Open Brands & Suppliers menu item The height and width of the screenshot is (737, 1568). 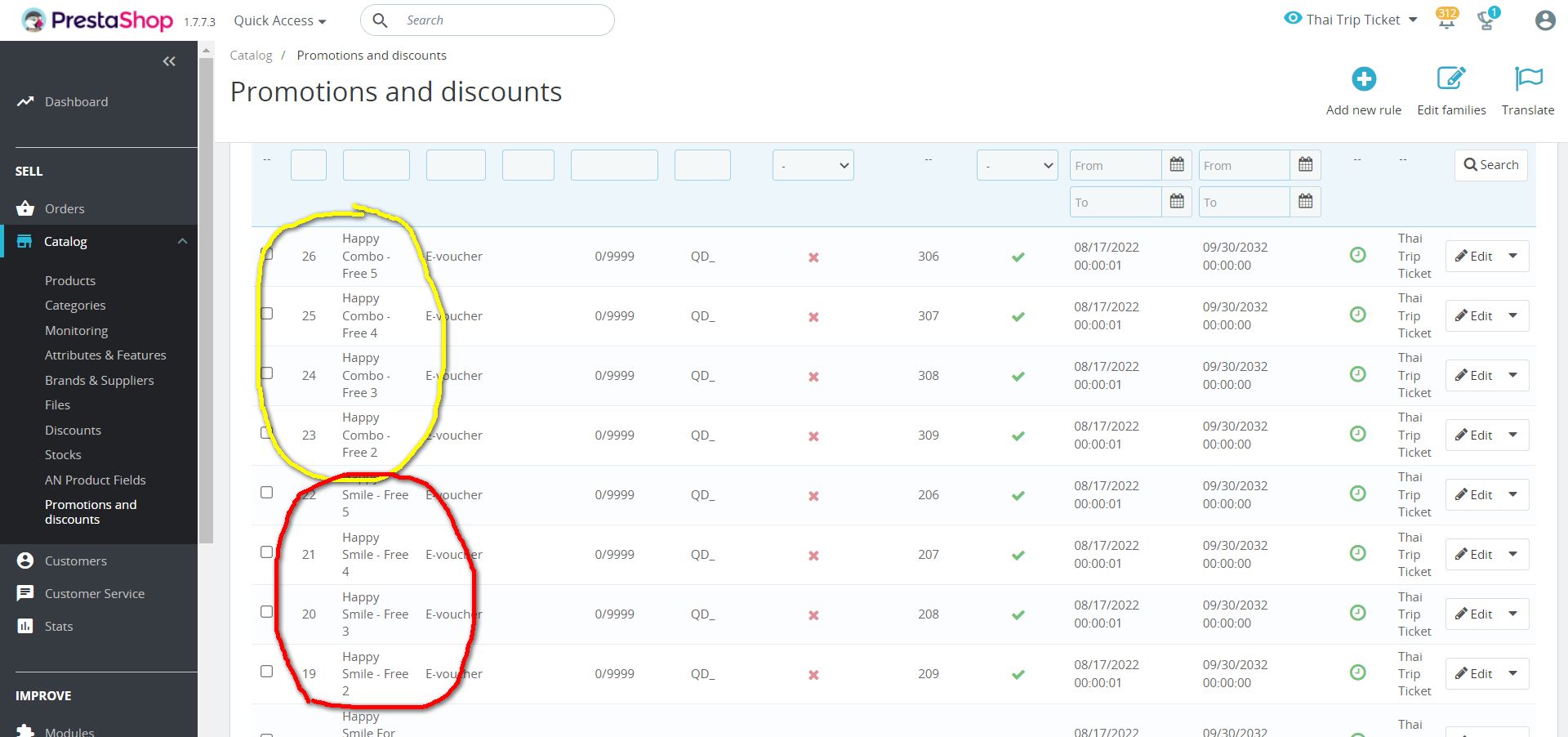pyautogui.click(x=99, y=380)
